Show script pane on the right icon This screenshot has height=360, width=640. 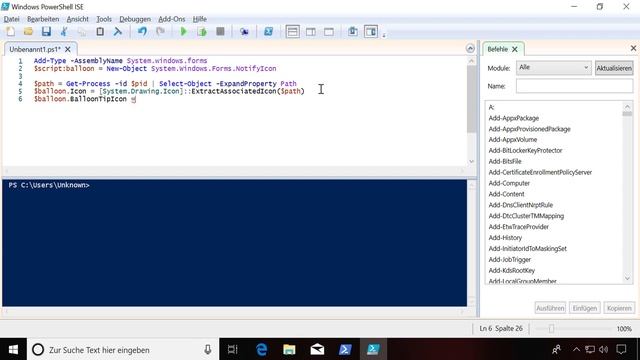pyautogui.click(x=311, y=31)
